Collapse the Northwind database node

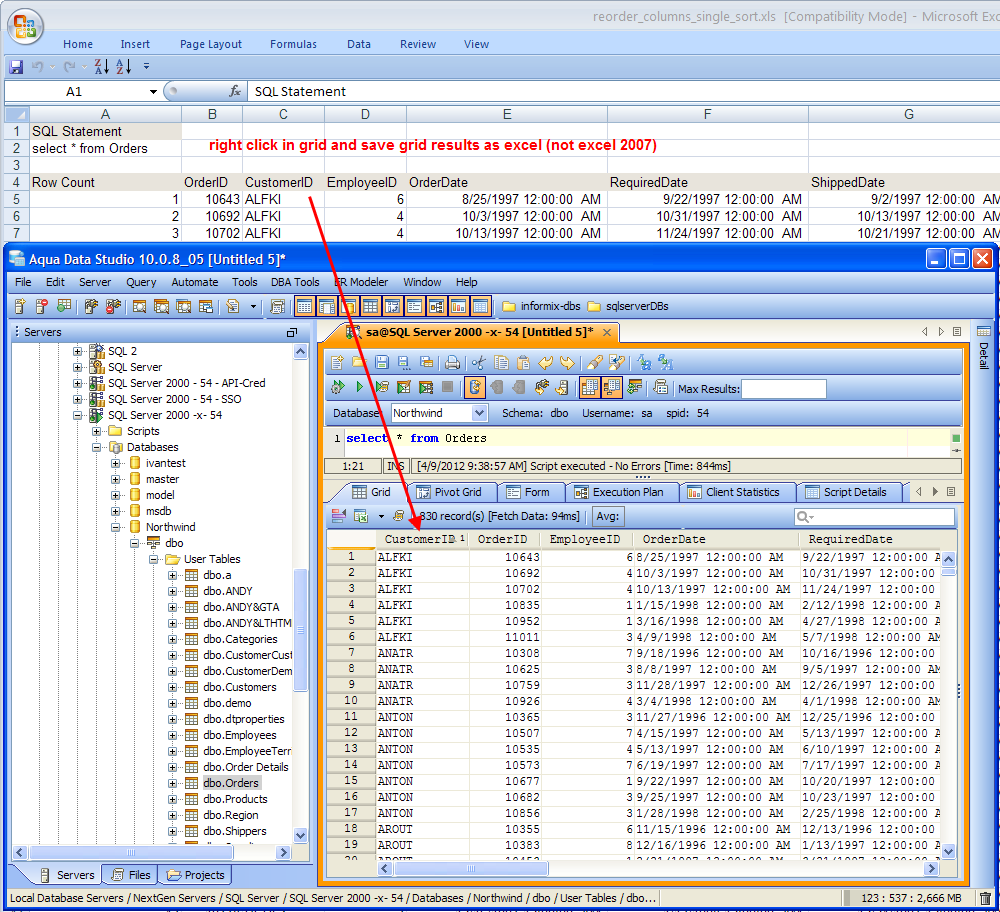115,527
